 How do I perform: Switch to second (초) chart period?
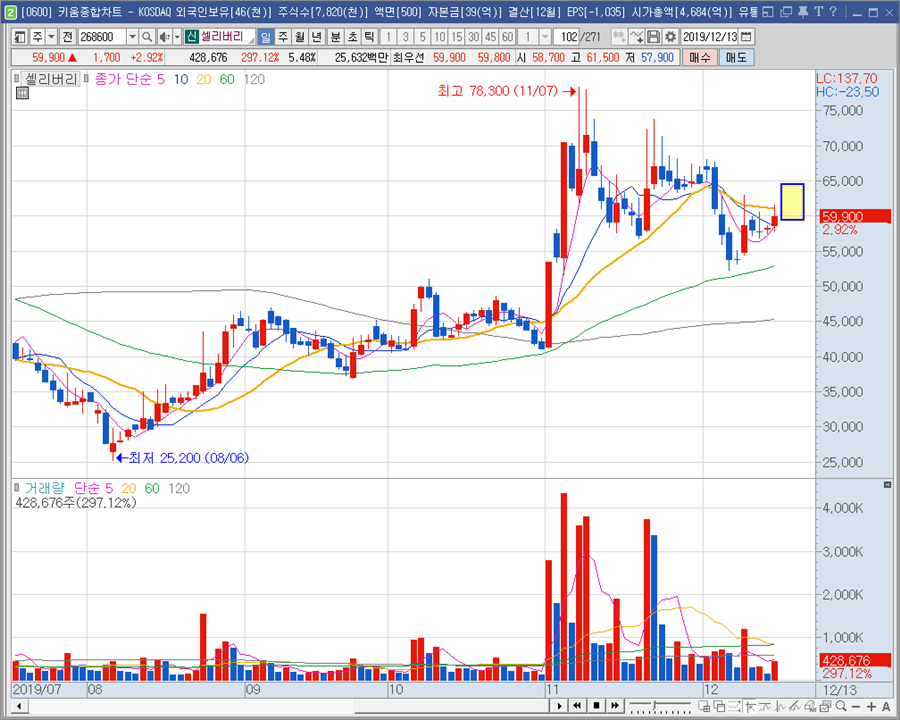coord(352,37)
